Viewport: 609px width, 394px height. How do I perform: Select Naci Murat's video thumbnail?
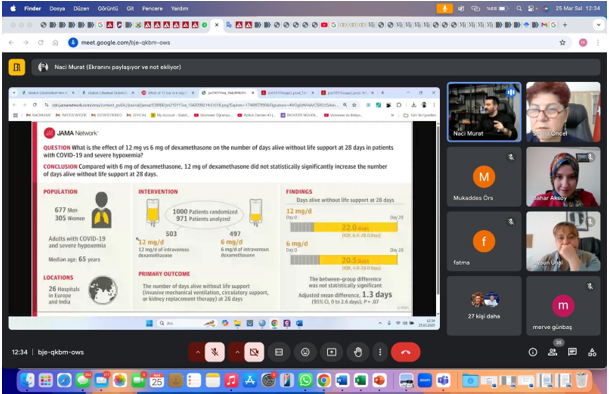tap(484, 112)
